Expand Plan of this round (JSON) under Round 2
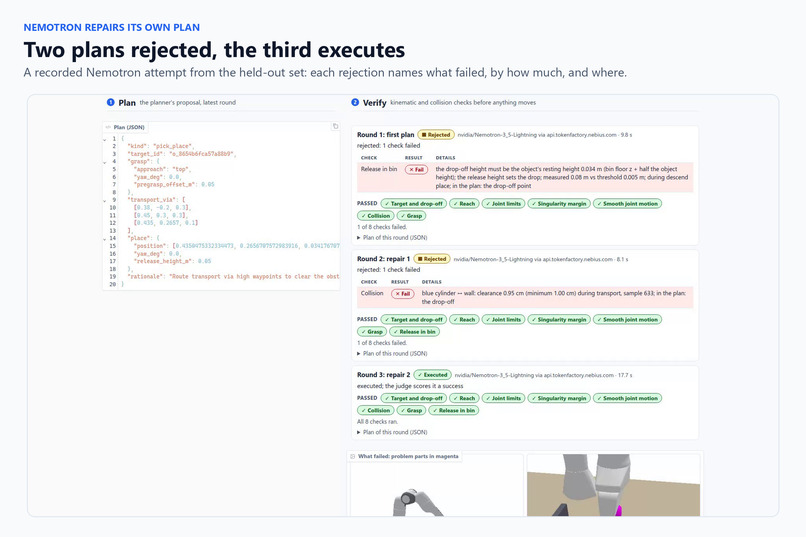806x537 pixels. pyautogui.click(x=392, y=354)
